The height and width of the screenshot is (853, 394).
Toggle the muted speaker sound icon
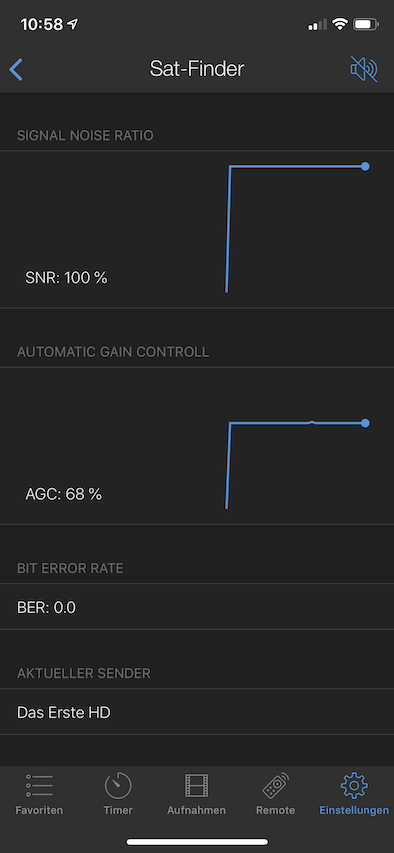tap(364, 69)
